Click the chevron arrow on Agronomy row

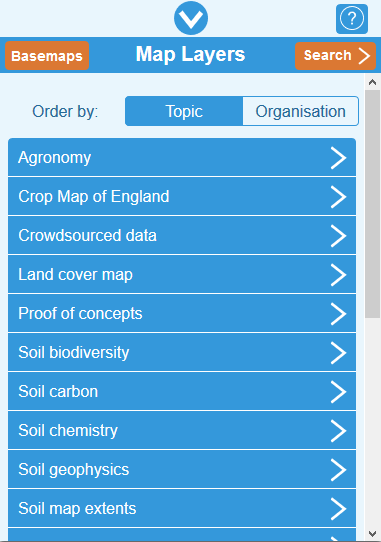[338, 158]
